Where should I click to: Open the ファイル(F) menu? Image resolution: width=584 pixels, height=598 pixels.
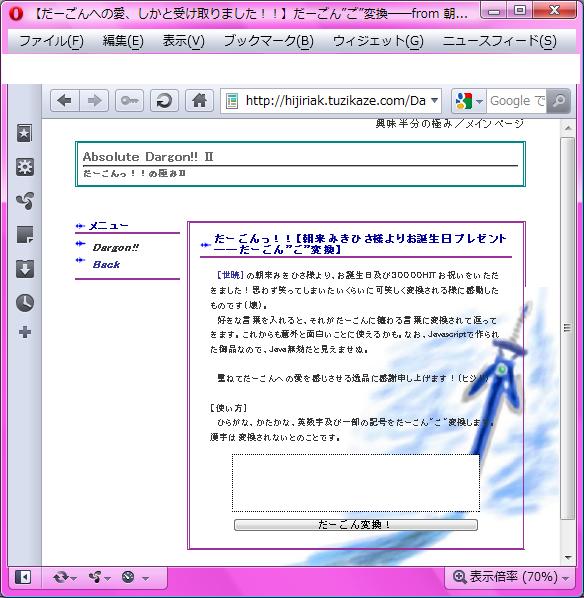pos(51,41)
